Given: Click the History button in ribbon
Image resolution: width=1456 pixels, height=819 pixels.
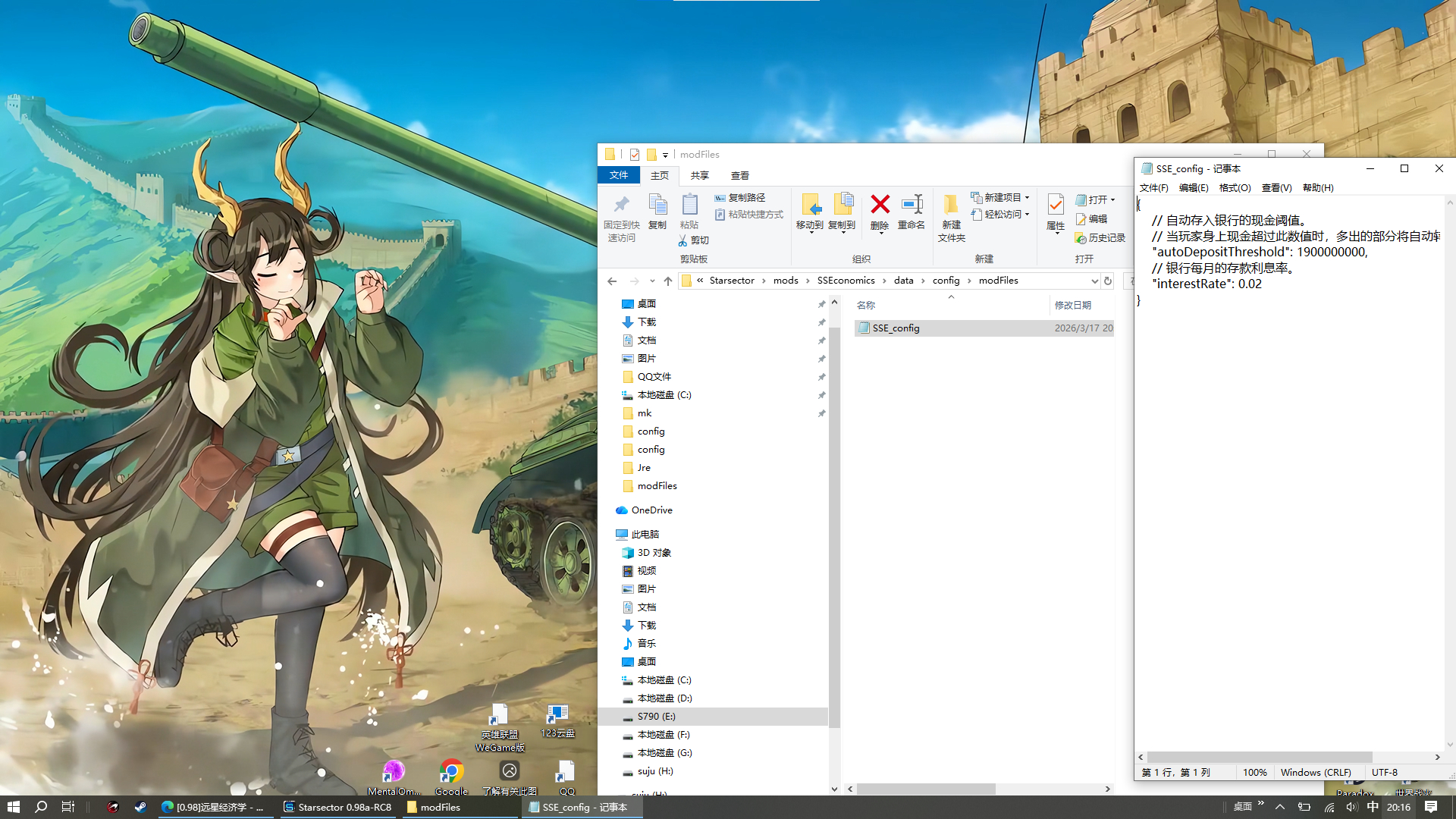Looking at the screenshot, I should [1100, 238].
